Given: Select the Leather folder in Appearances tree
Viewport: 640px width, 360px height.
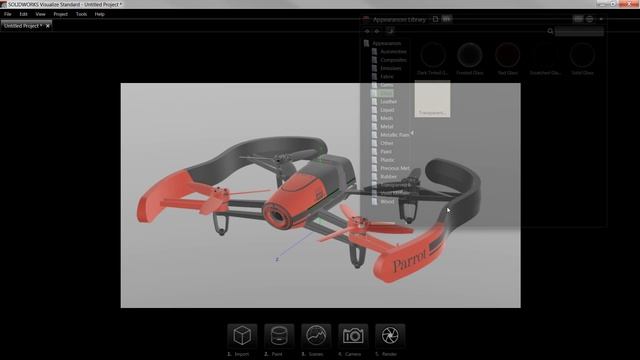Looking at the screenshot, I should click(x=384, y=101).
